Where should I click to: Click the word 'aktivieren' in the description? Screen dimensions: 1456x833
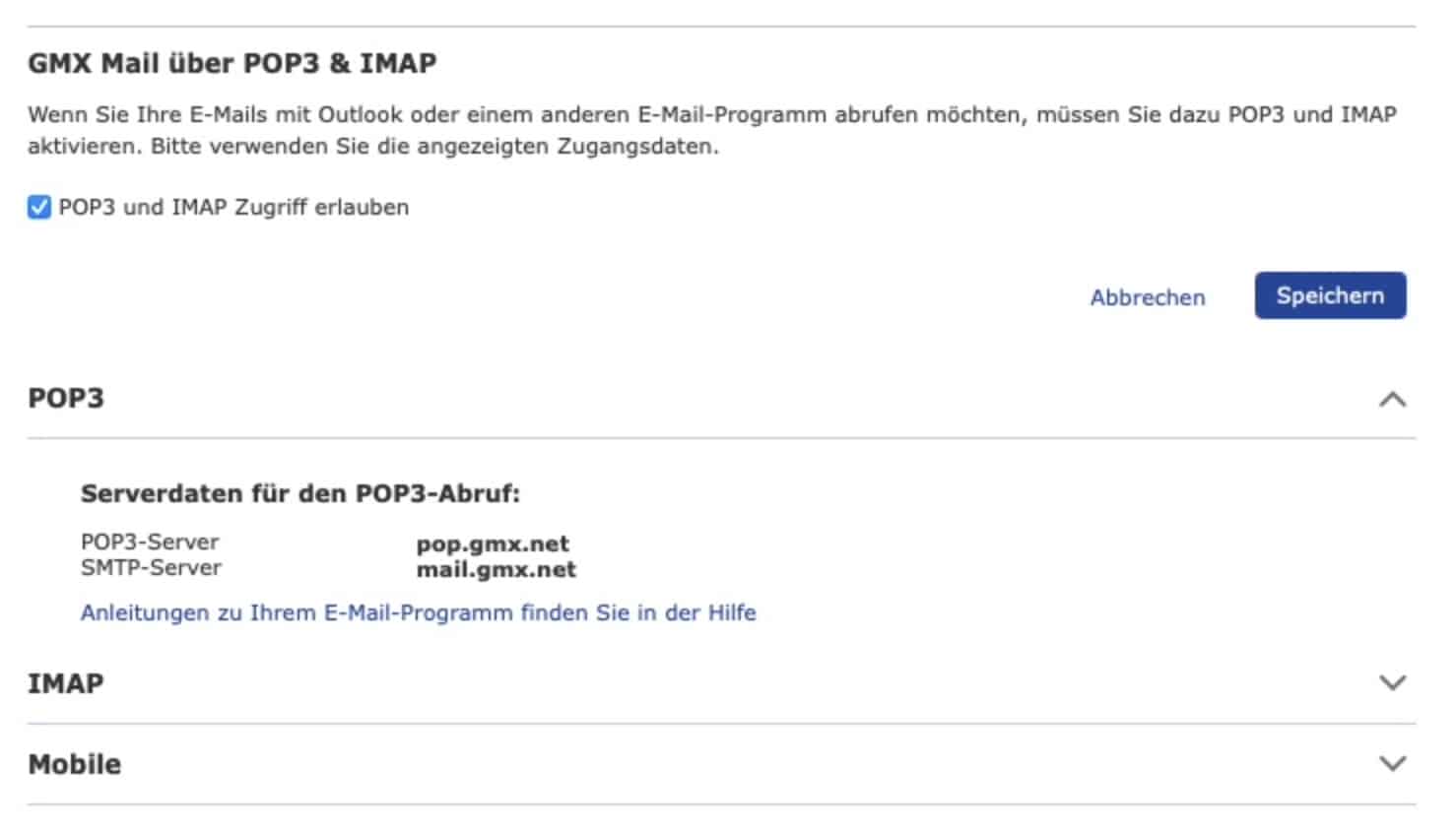tap(84, 146)
